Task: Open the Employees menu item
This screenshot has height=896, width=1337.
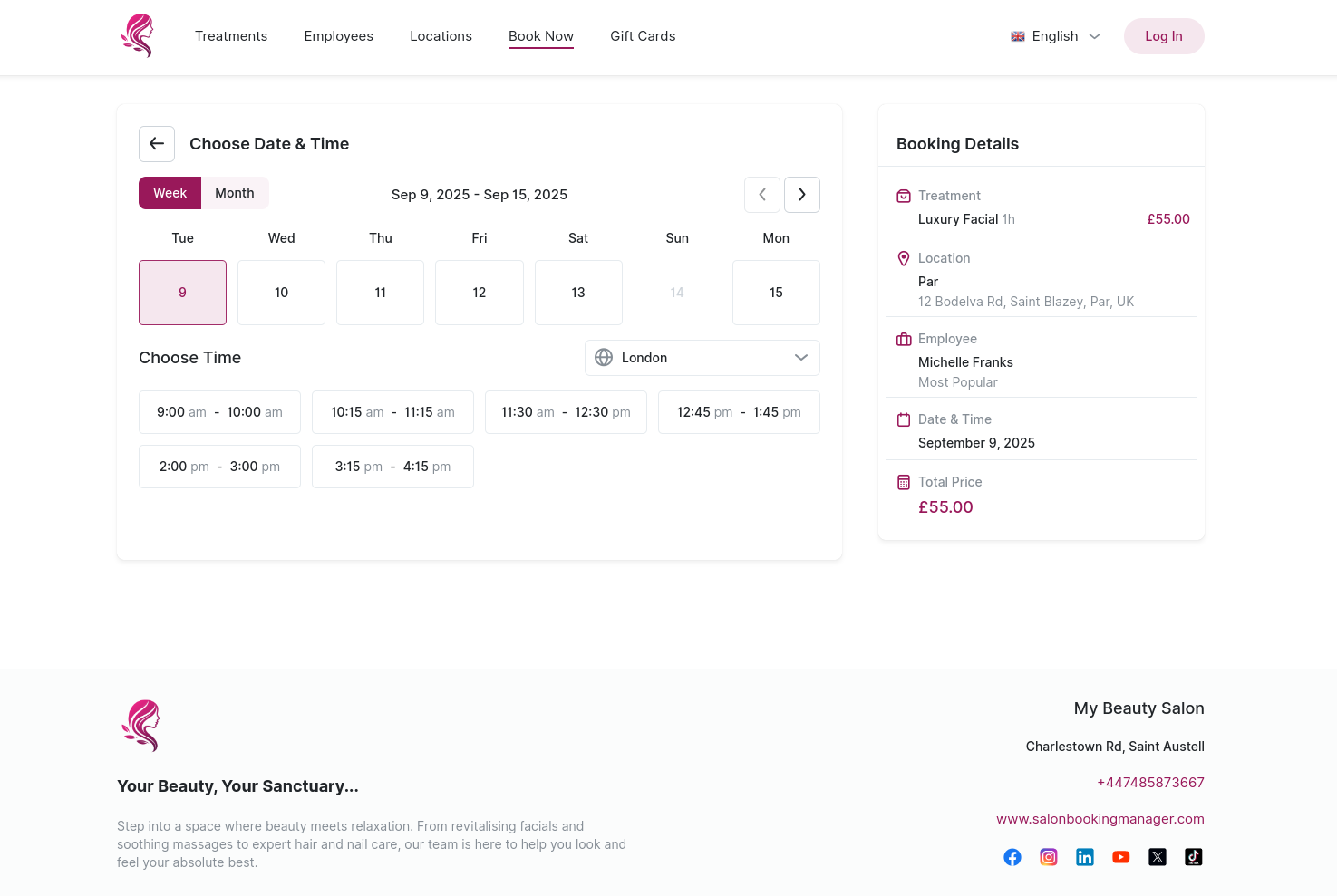Action: point(339,36)
